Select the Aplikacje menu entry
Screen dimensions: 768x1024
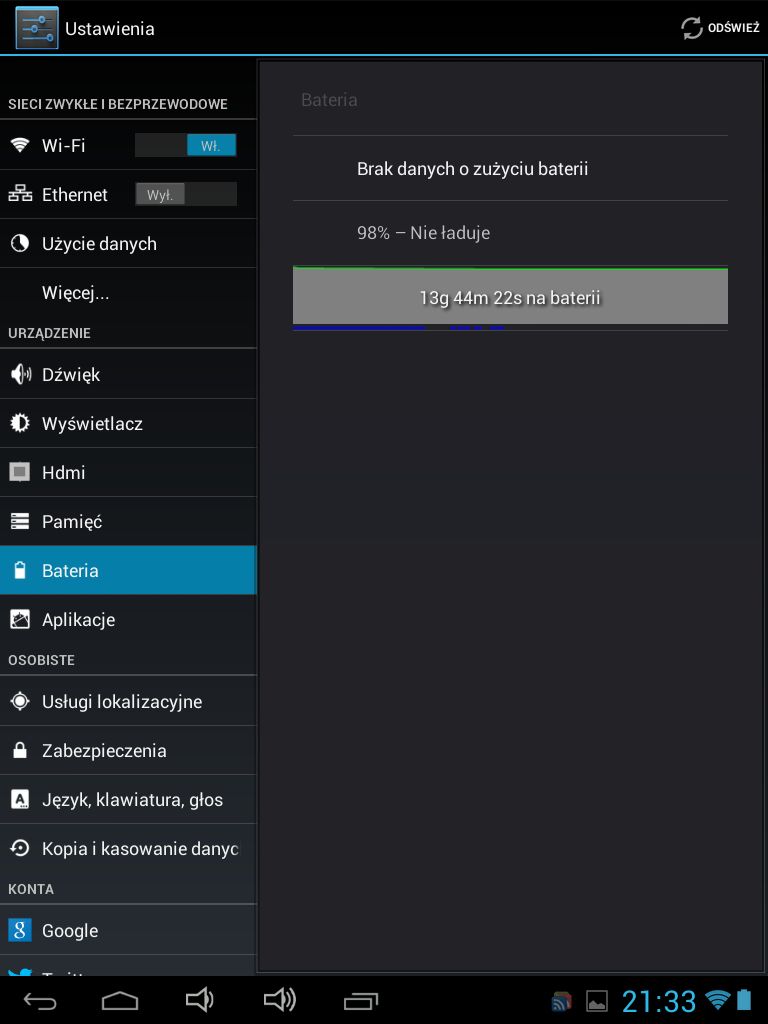128,619
